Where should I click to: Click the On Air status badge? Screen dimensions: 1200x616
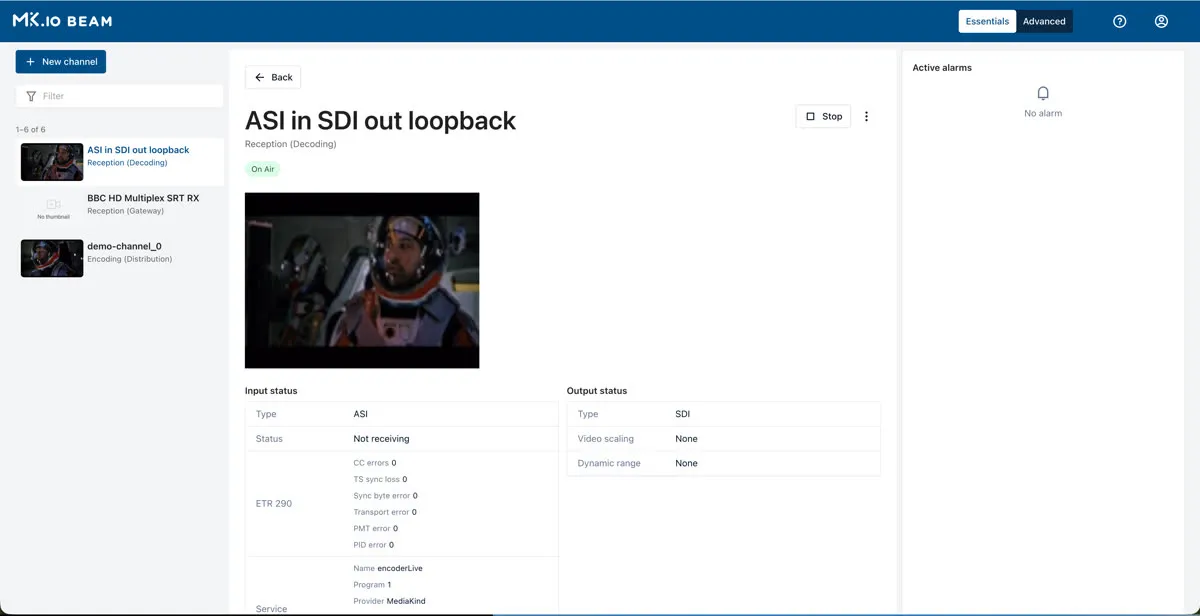pyautogui.click(x=263, y=169)
